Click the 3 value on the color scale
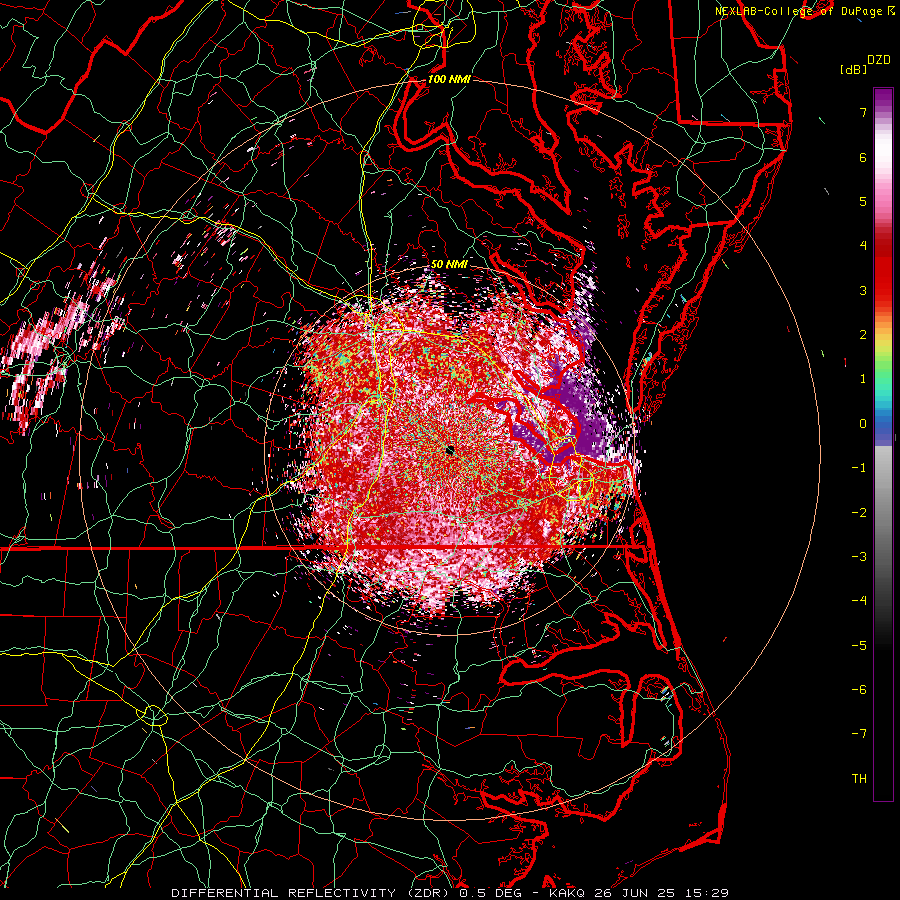The image size is (900, 900). point(863,290)
